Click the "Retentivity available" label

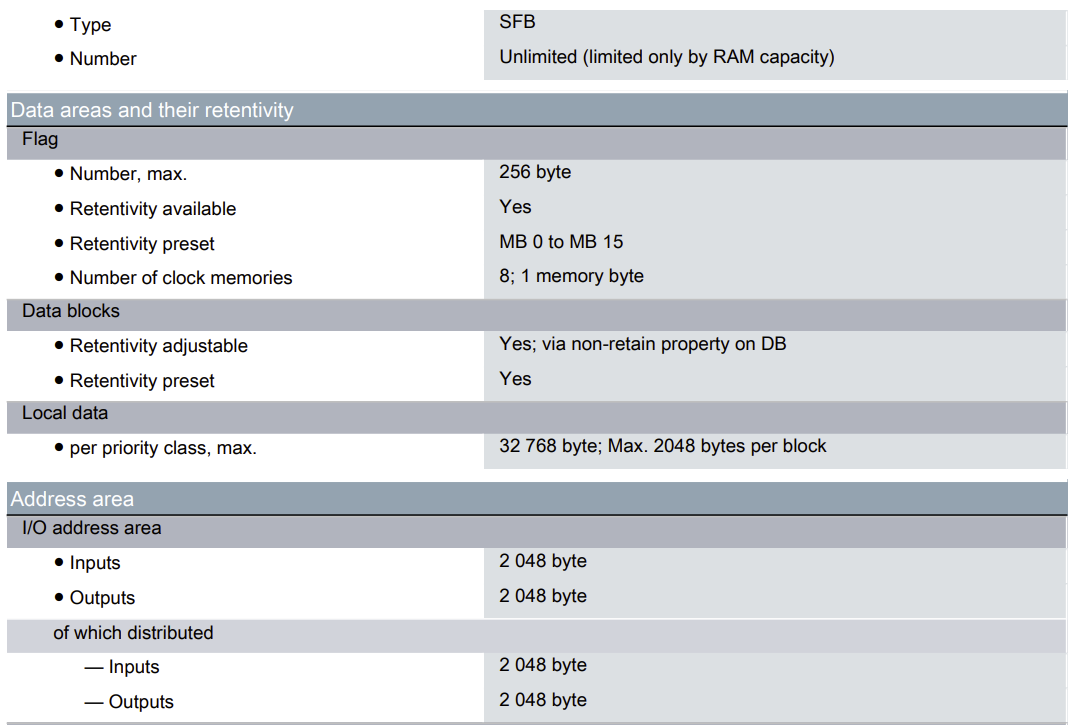(153, 209)
